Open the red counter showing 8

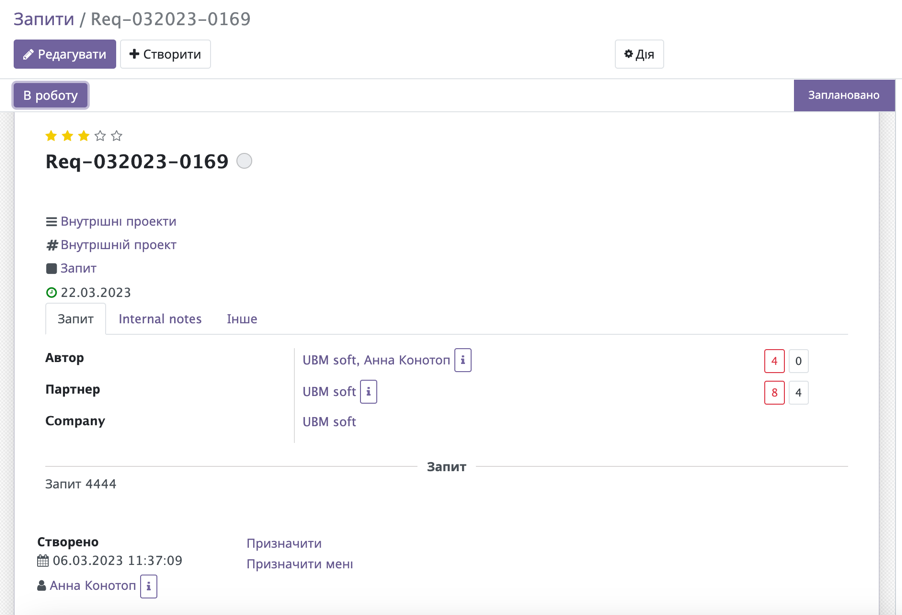click(774, 392)
